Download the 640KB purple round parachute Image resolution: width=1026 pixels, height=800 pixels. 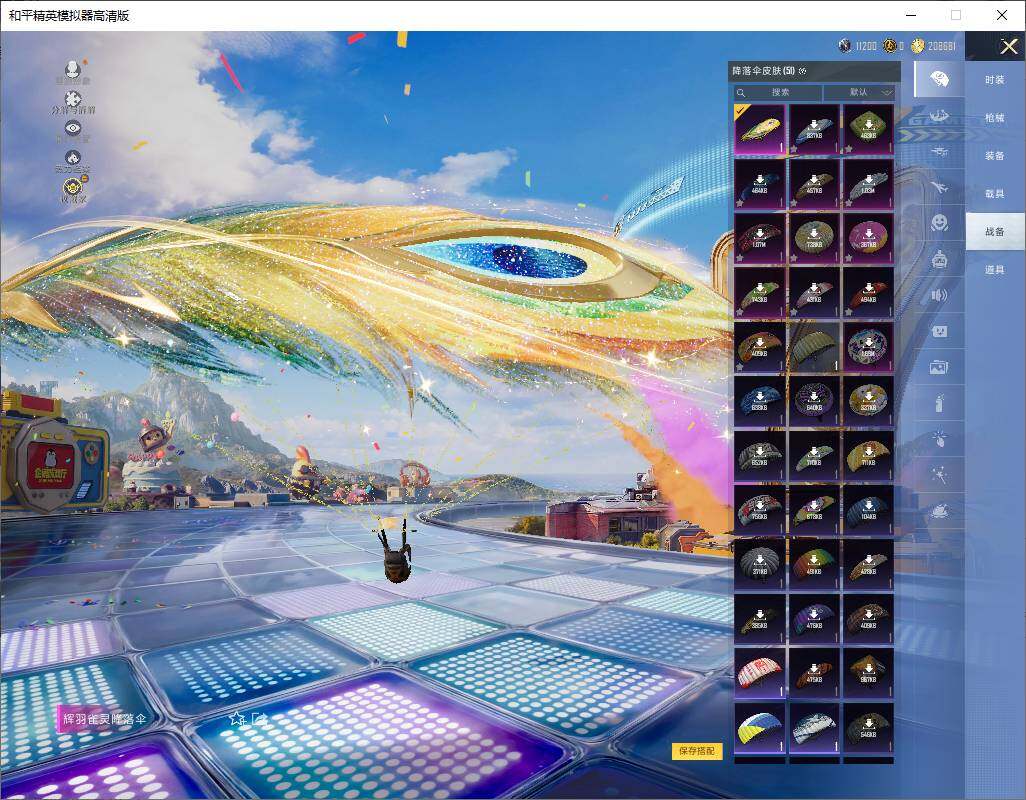coord(814,401)
